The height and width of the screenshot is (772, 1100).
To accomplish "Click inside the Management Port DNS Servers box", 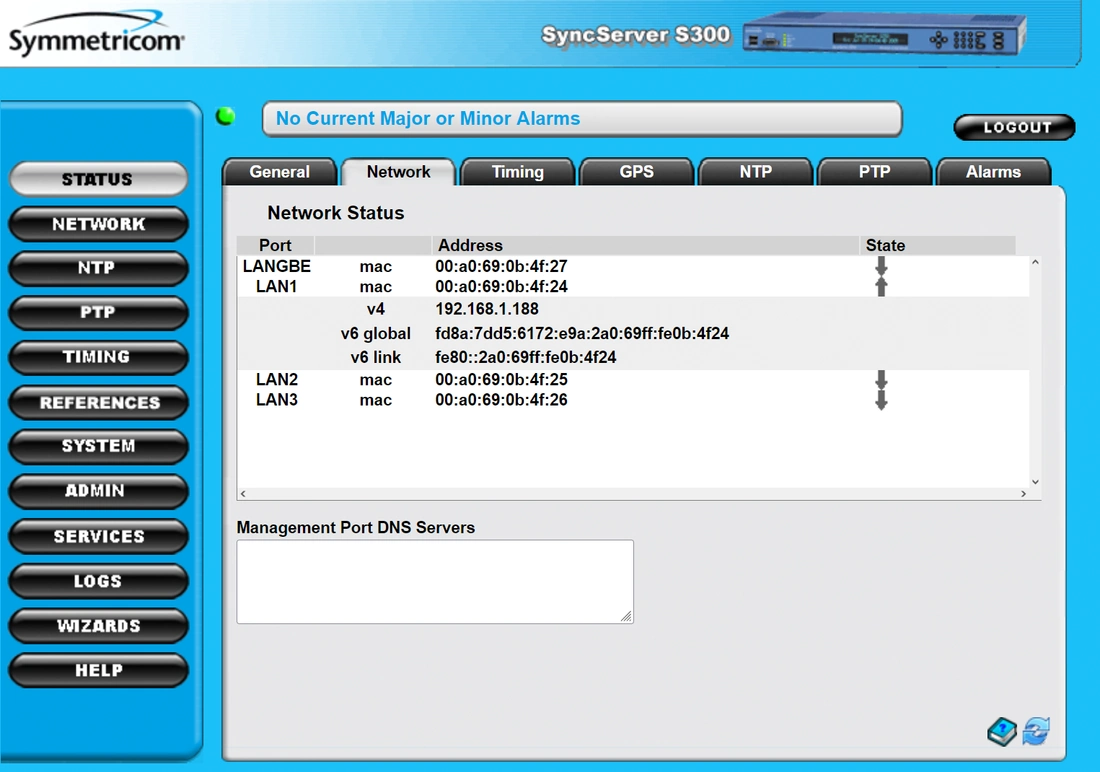I will [x=435, y=581].
